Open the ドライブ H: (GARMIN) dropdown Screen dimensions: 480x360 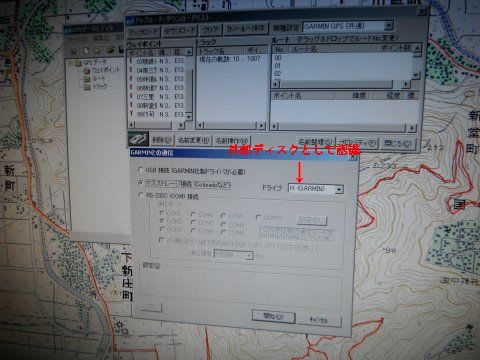339,189
